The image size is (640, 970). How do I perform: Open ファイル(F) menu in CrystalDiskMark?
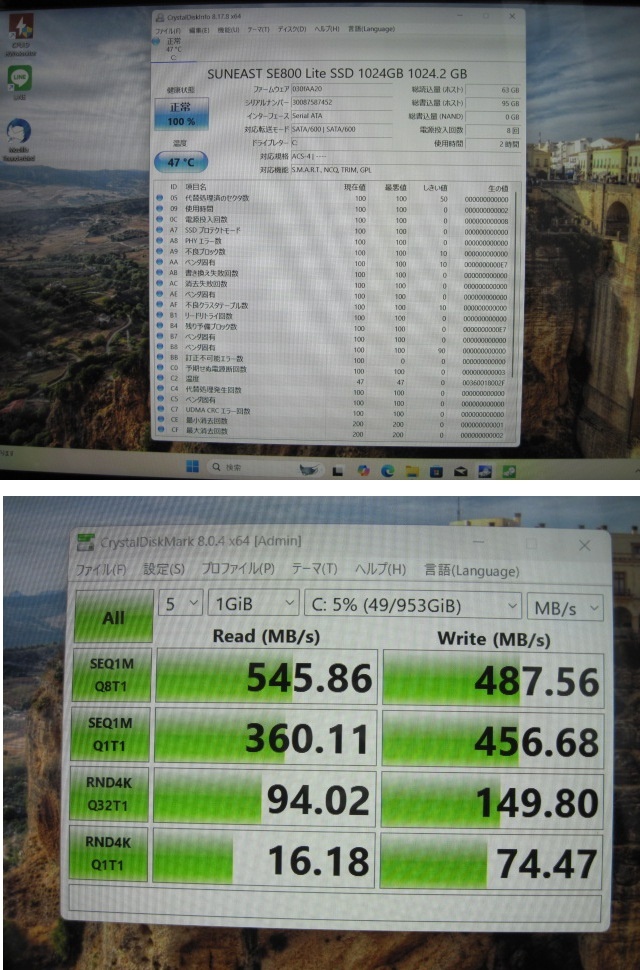[x=100, y=569]
